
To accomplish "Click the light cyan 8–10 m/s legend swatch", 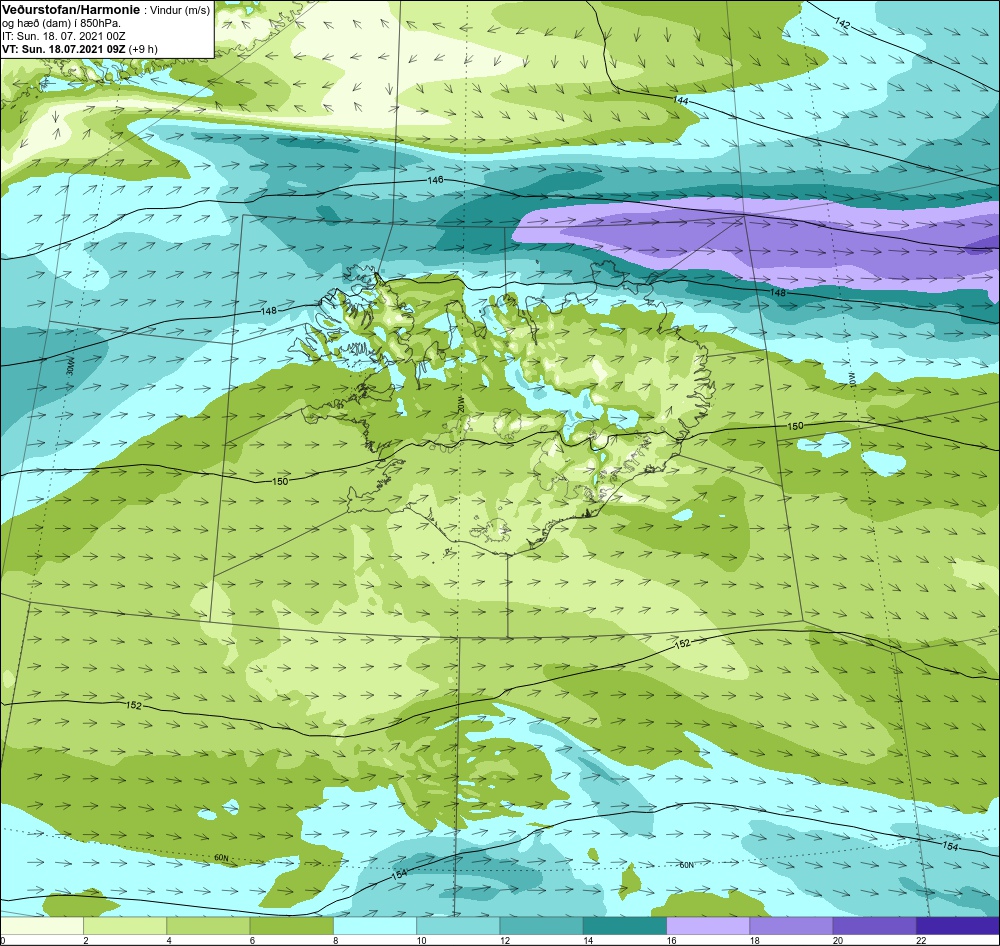I will 375,925.
